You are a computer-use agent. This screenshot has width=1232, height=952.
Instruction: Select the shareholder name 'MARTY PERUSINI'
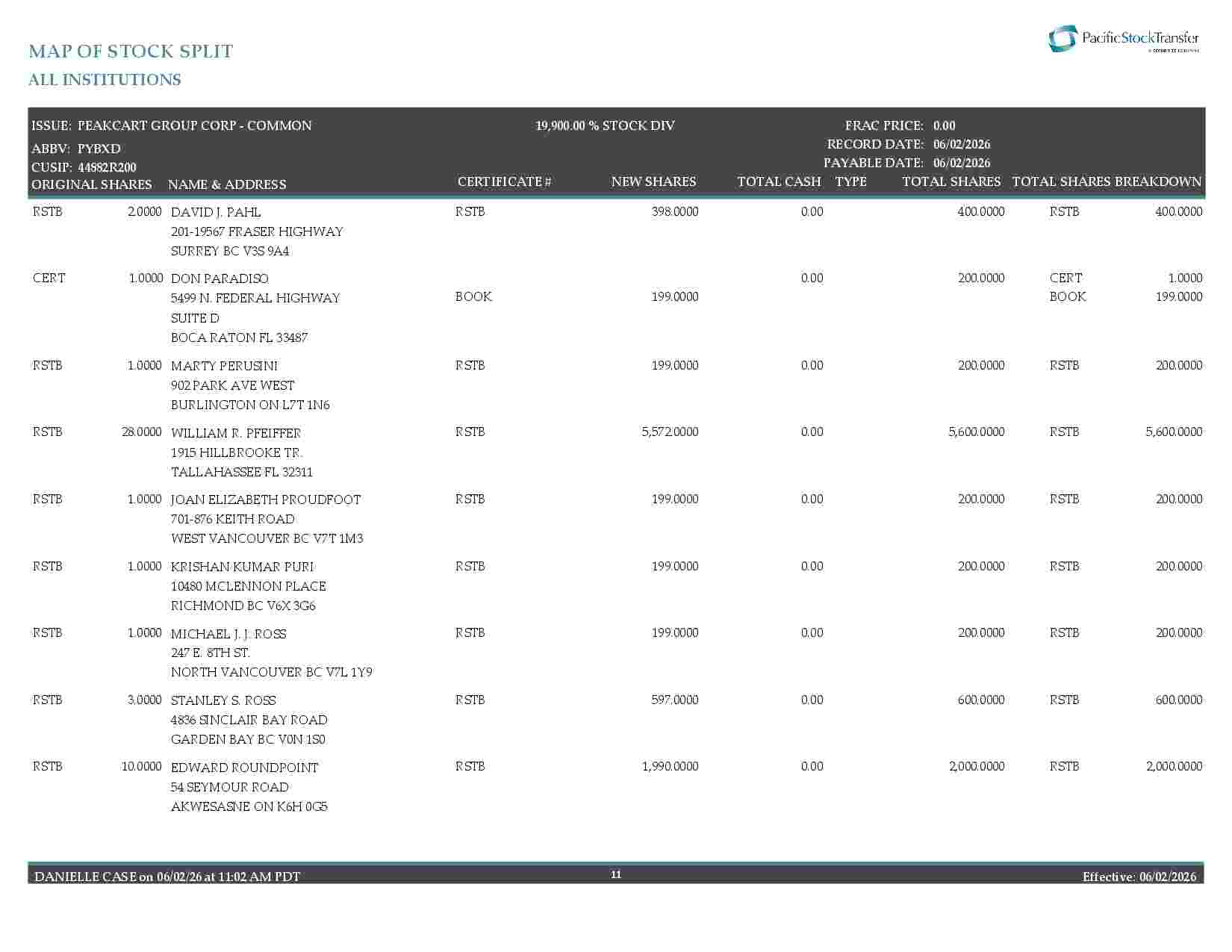[224, 366]
